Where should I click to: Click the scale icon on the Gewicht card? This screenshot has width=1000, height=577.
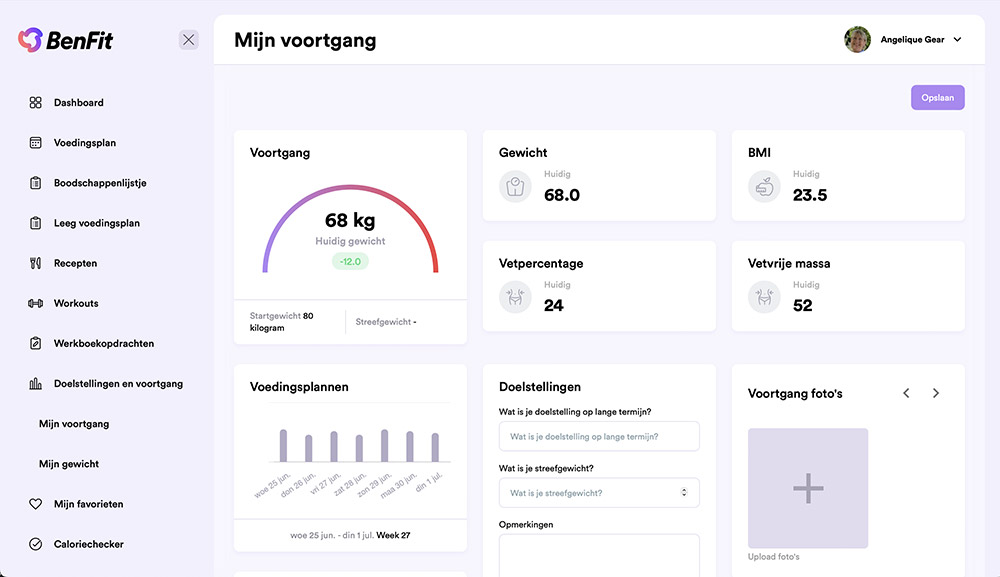point(514,186)
